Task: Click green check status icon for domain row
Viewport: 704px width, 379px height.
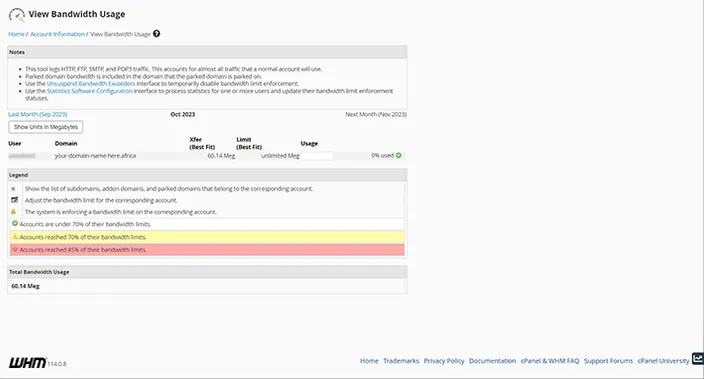Action: pyautogui.click(x=399, y=155)
